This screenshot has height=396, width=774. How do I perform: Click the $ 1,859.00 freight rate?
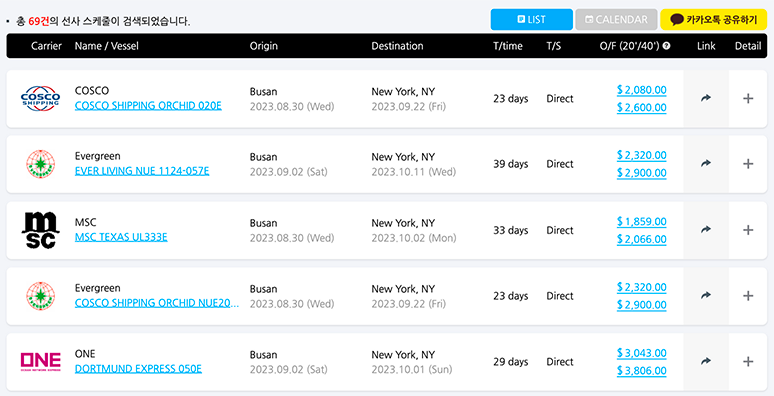tap(642, 222)
